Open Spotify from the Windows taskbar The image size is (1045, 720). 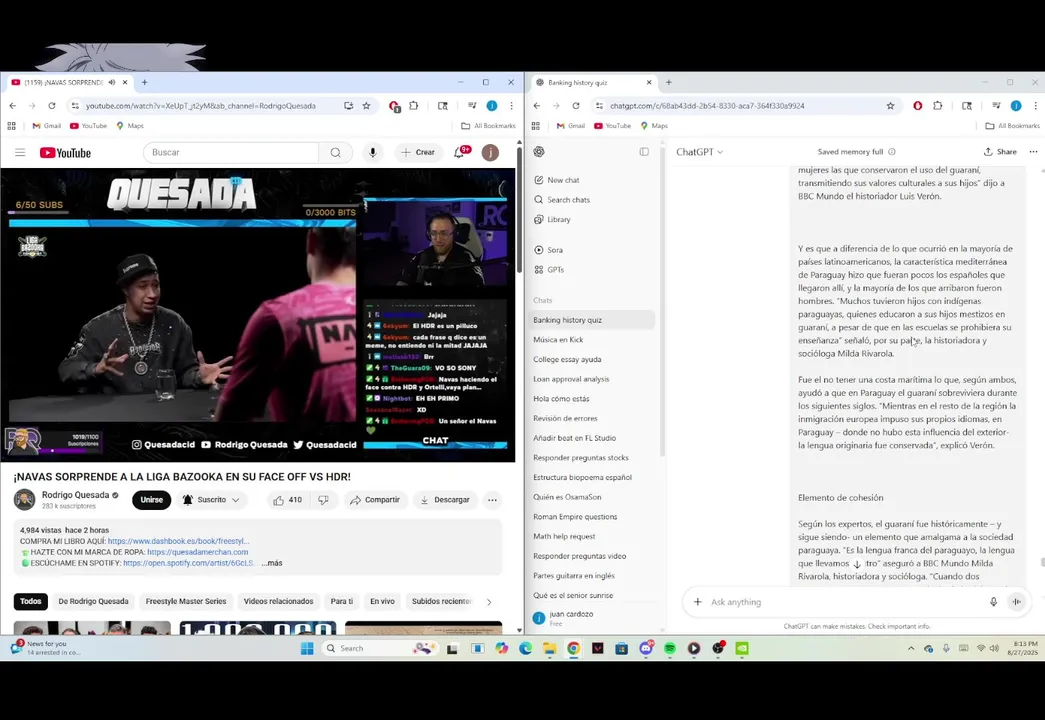(x=670, y=648)
